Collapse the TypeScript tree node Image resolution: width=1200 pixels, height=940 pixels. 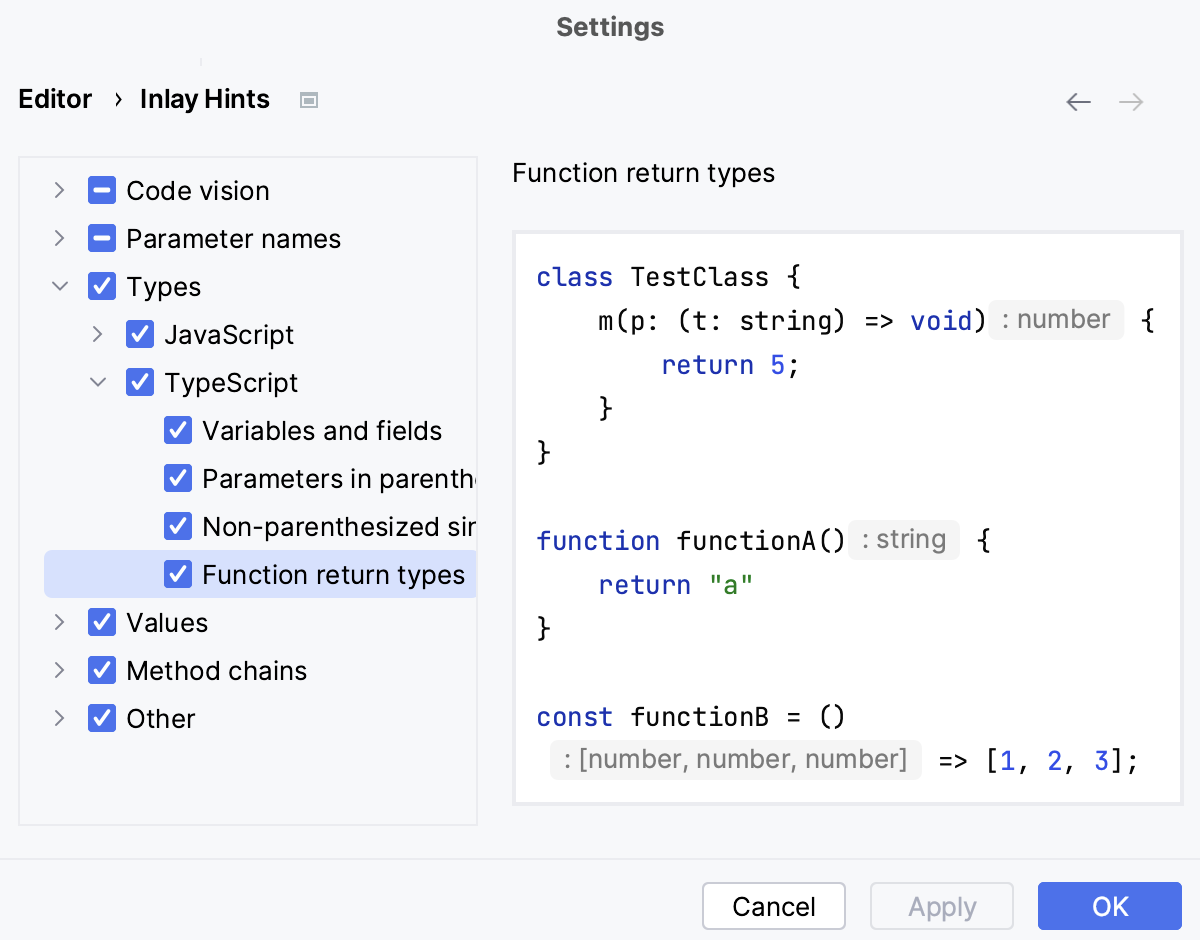[97, 382]
